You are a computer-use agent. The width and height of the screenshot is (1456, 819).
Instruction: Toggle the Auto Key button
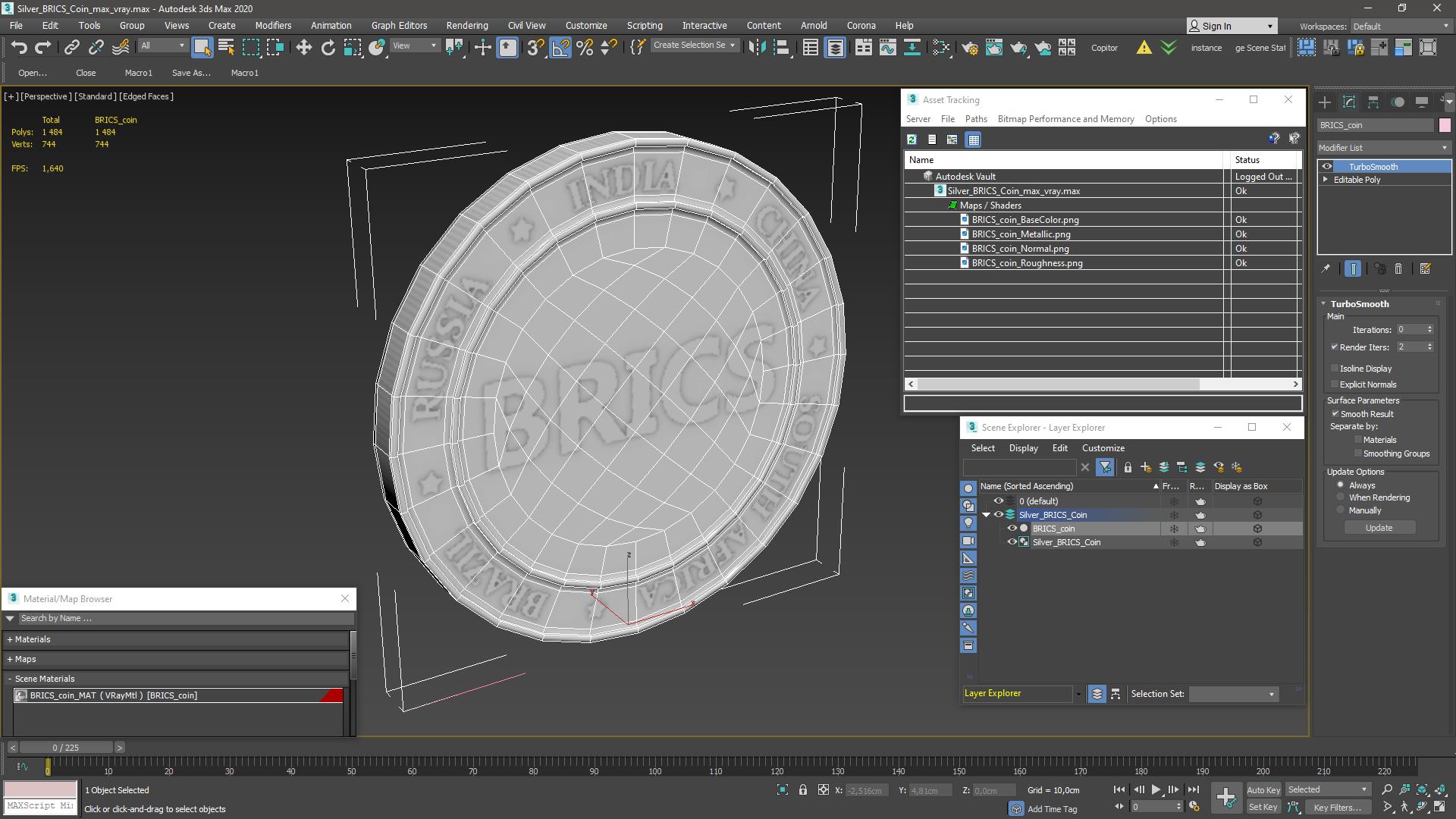pyautogui.click(x=1263, y=790)
